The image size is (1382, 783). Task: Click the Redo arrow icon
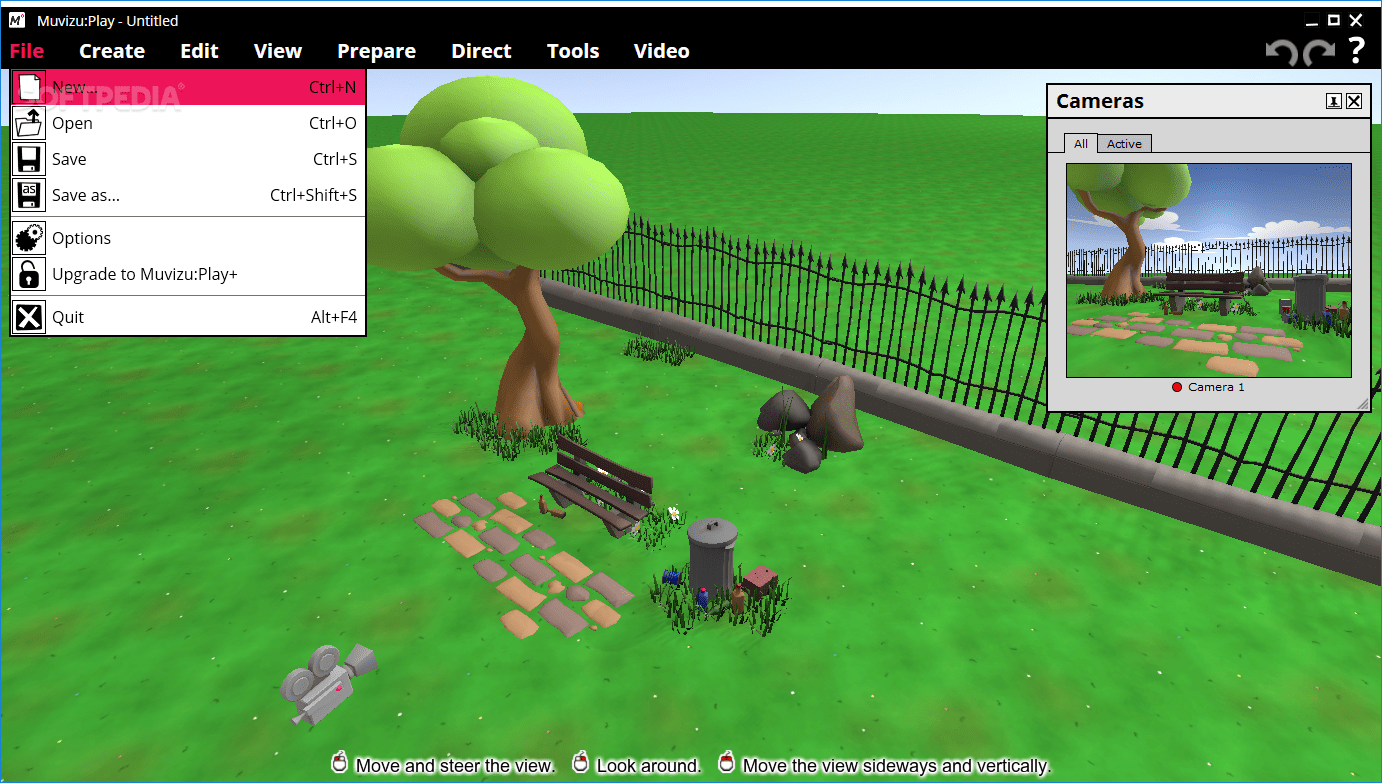coord(1319,51)
